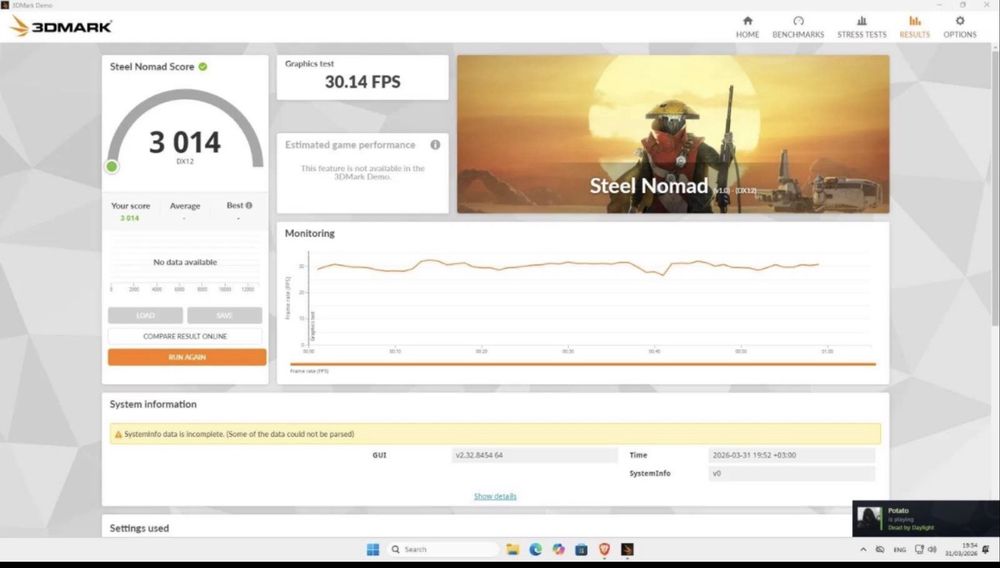Click the Settings used heading
Viewport: 1000px width, 568px height.
pyautogui.click(x=139, y=528)
